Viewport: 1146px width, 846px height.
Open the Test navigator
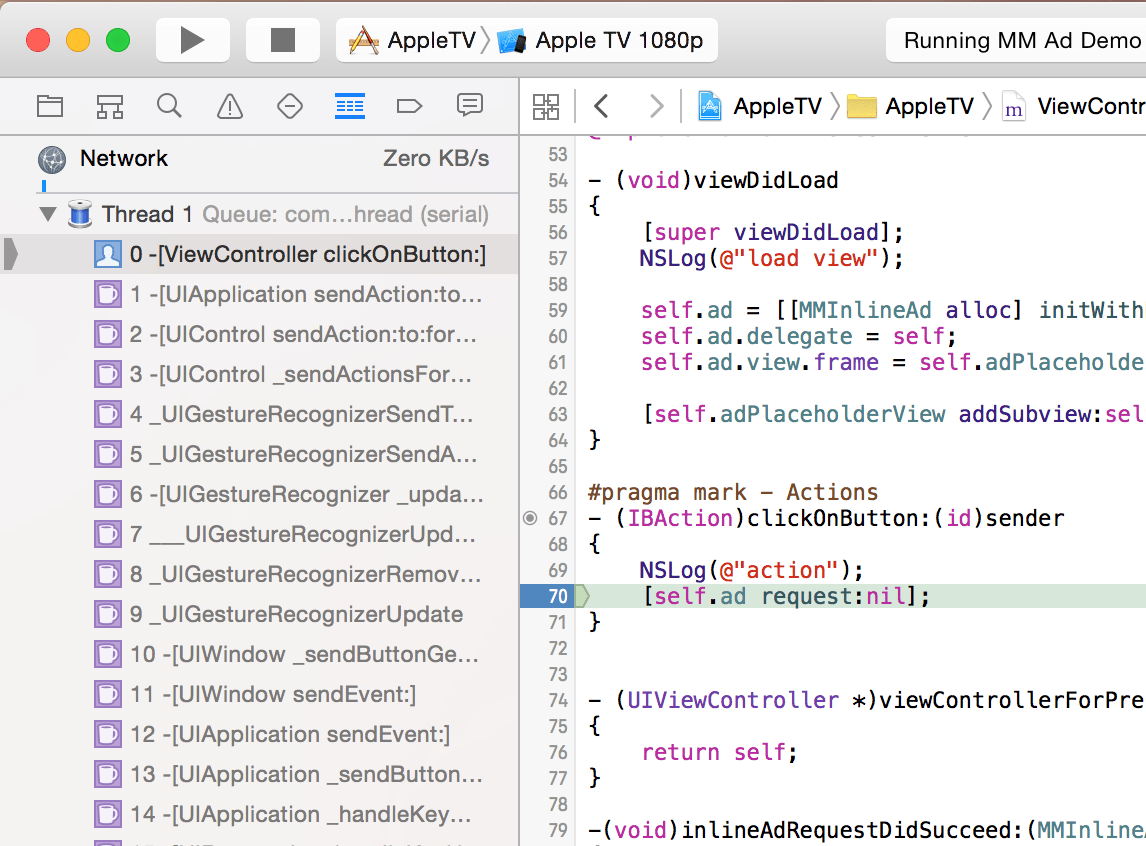tap(289, 106)
